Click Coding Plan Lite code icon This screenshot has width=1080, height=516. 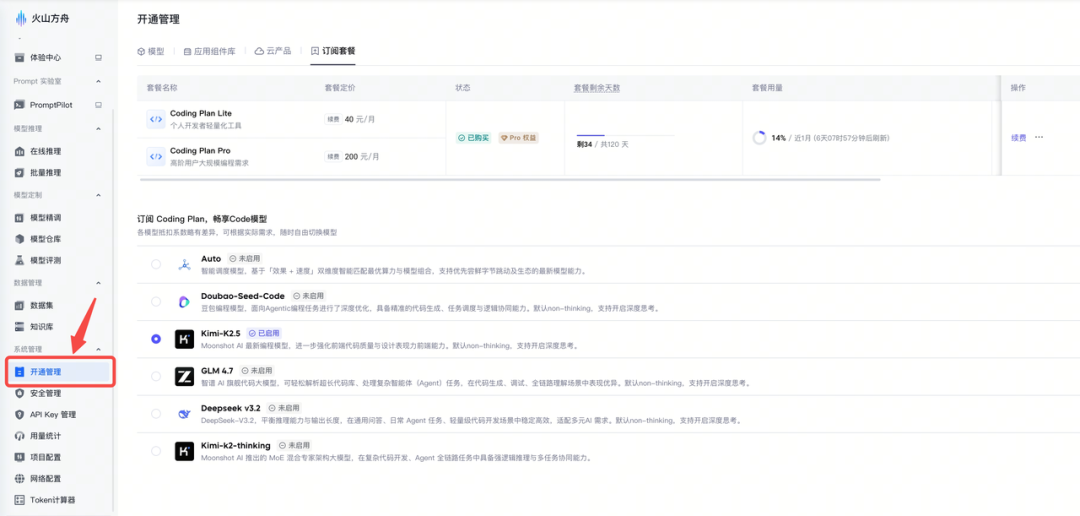pyautogui.click(x=156, y=118)
